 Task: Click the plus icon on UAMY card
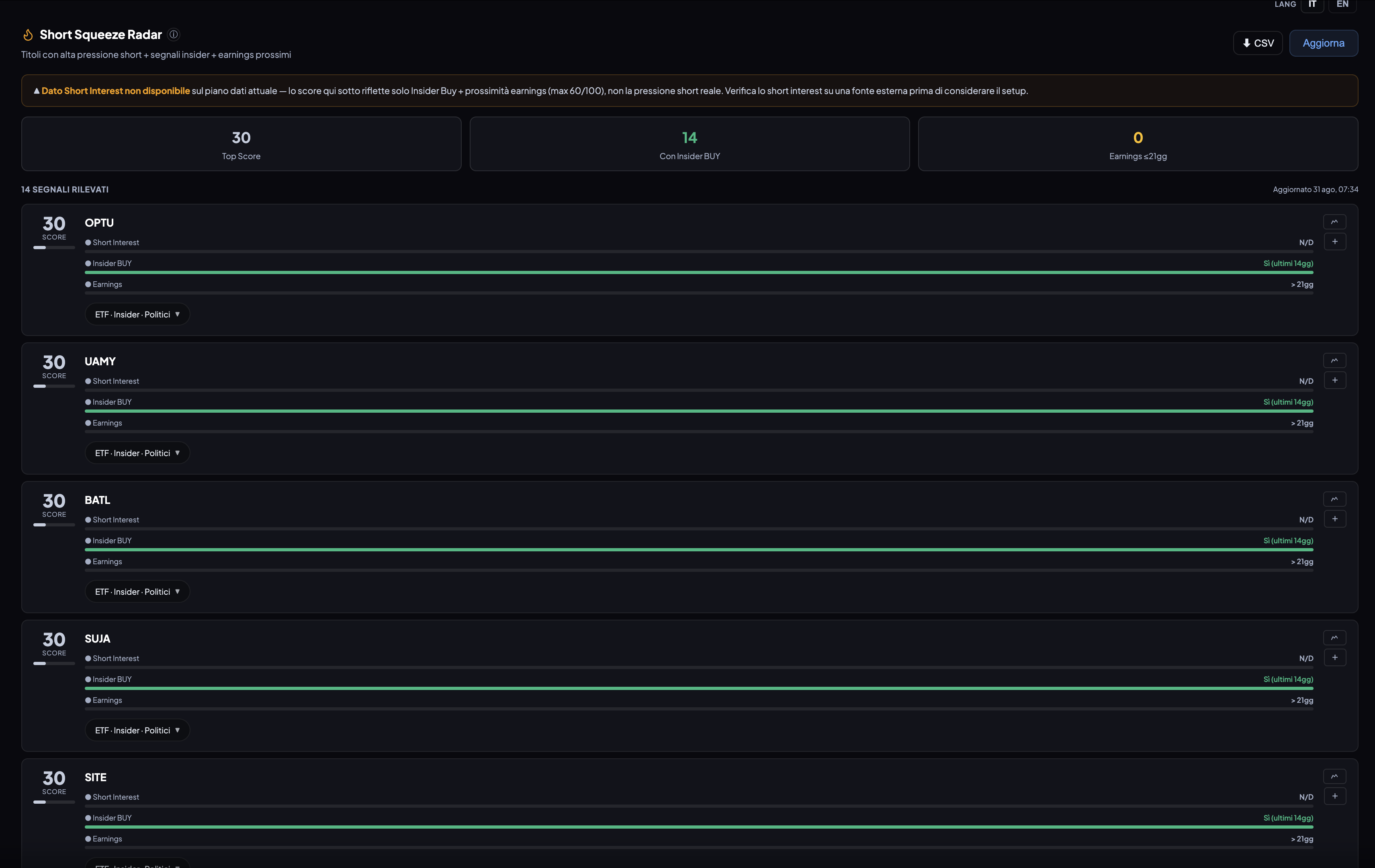(x=1334, y=380)
